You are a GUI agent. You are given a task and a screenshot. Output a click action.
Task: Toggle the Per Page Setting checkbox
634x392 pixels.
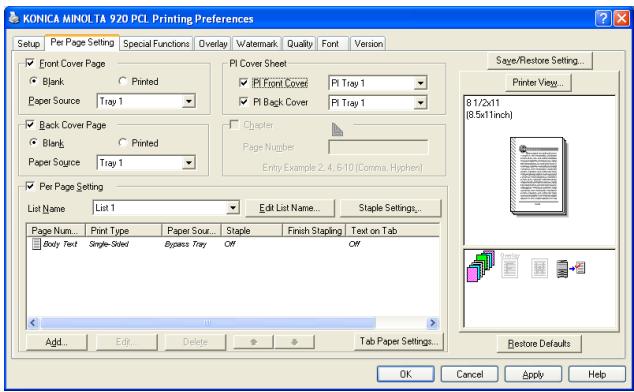click(30, 186)
